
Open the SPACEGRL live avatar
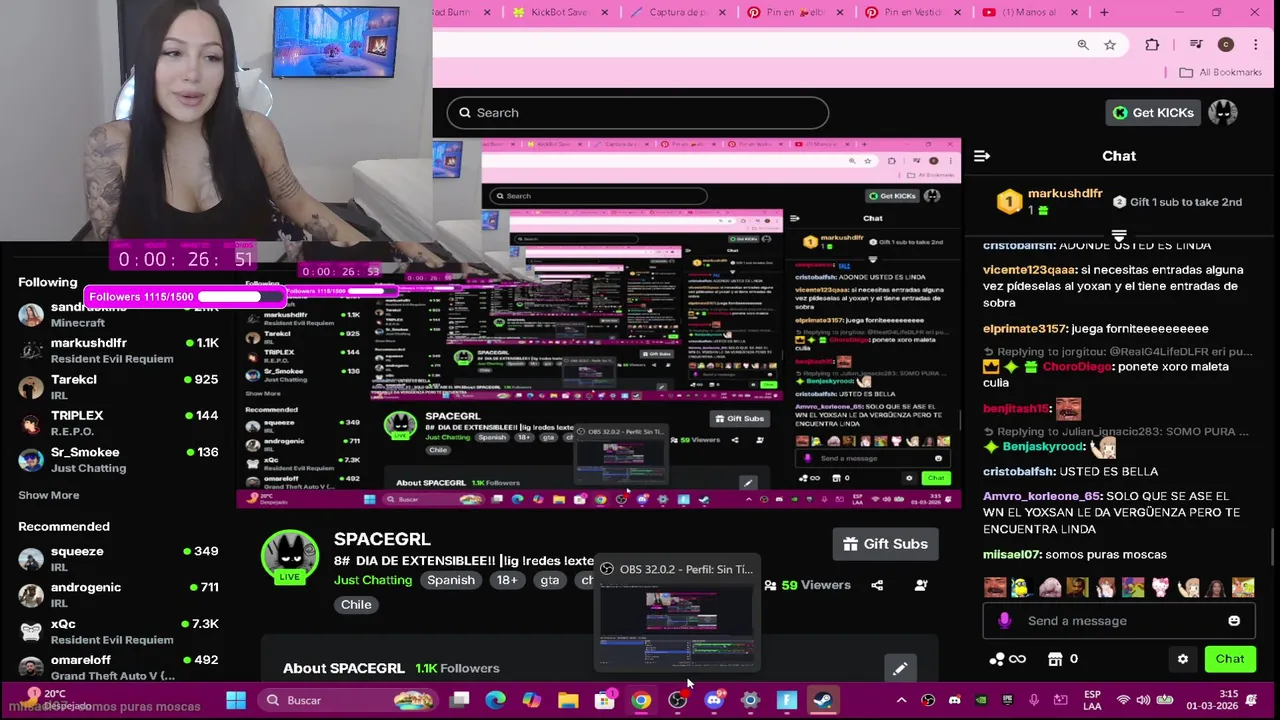(290, 556)
